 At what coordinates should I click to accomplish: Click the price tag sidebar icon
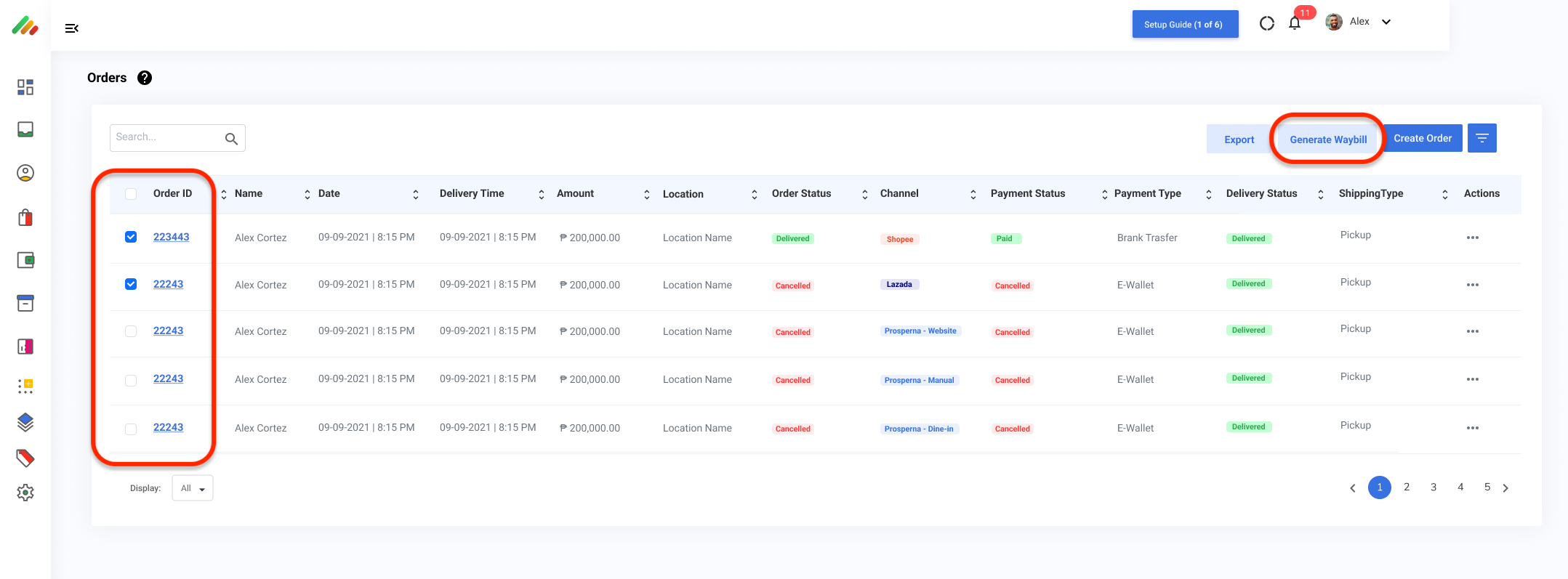click(25, 458)
